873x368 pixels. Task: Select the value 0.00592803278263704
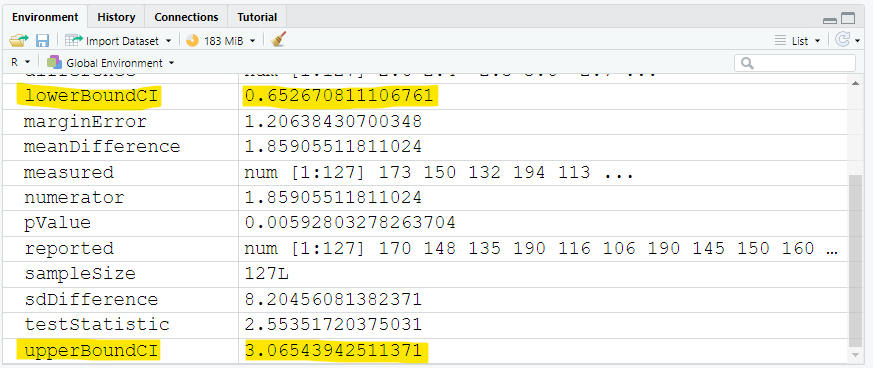point(350,223)
